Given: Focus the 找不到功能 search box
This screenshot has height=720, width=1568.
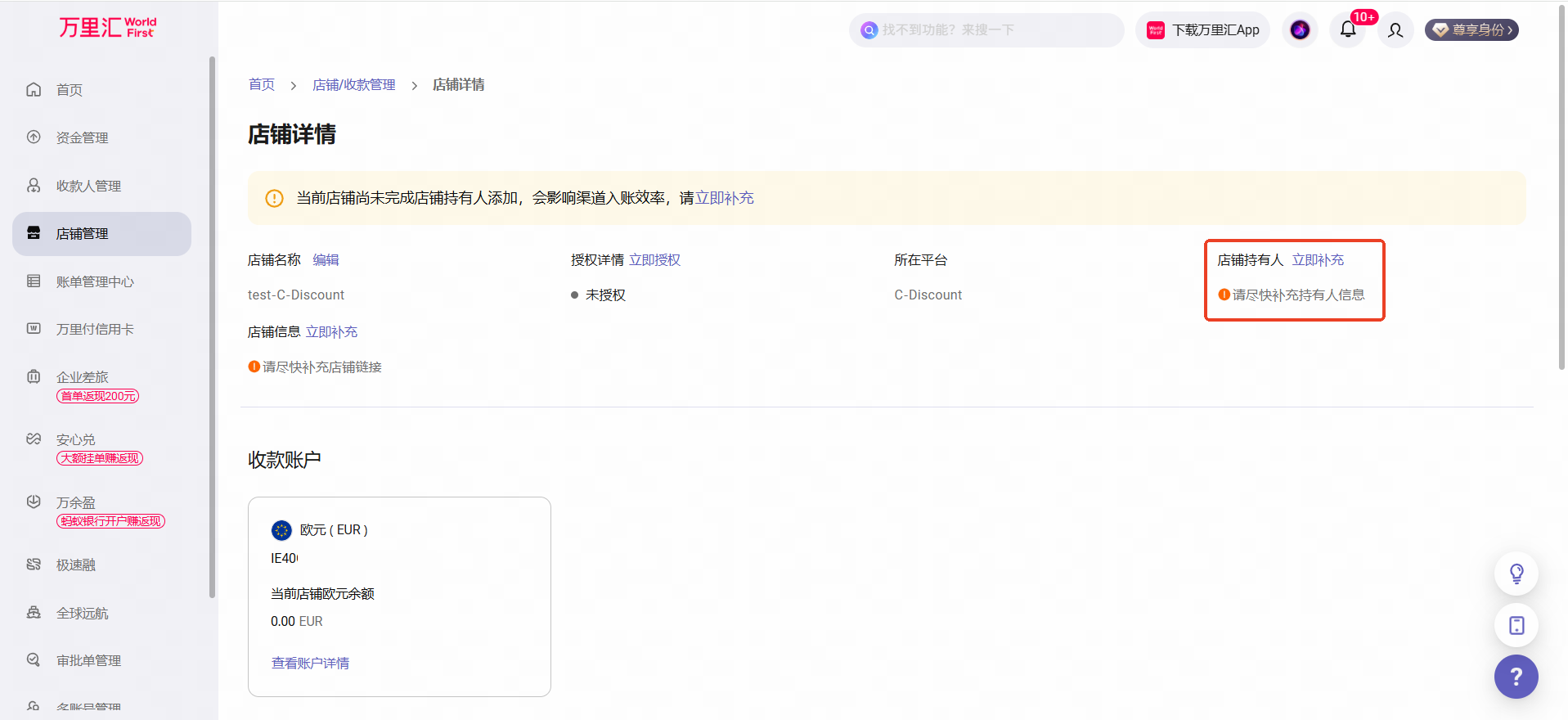Looking at the screenshot, I should (986, 30).
